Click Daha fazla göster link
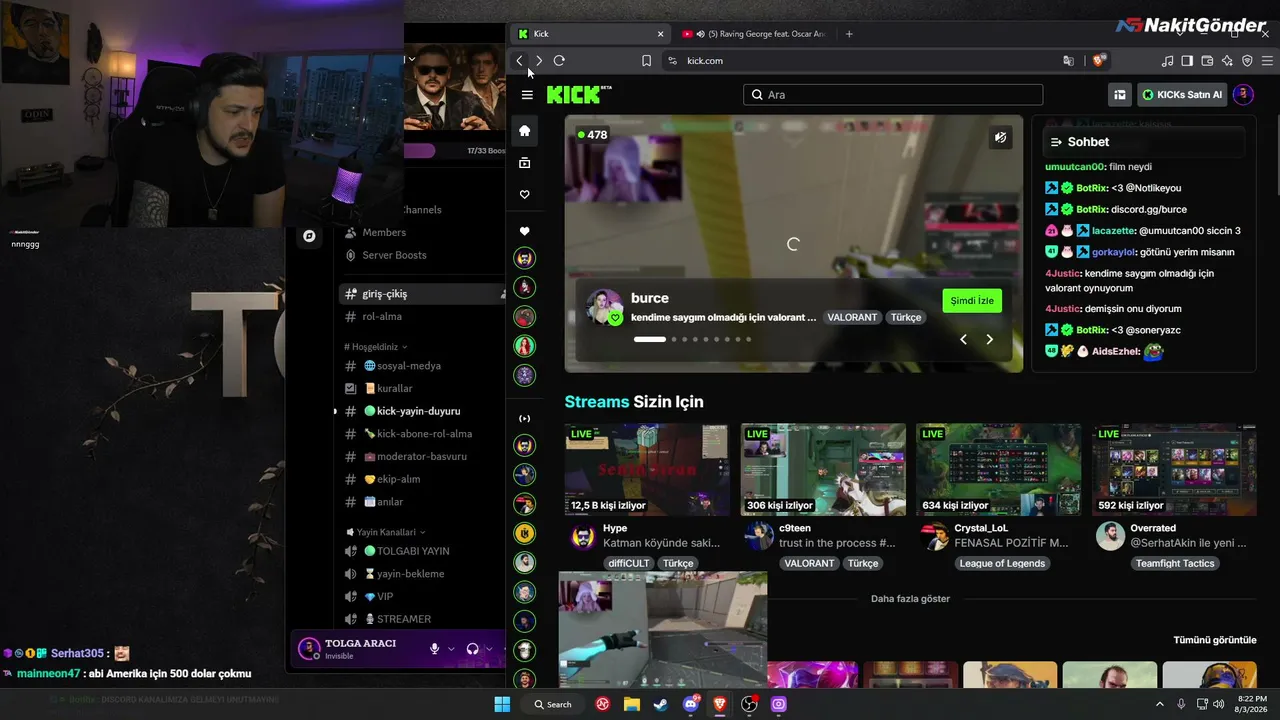 point(910,599)
